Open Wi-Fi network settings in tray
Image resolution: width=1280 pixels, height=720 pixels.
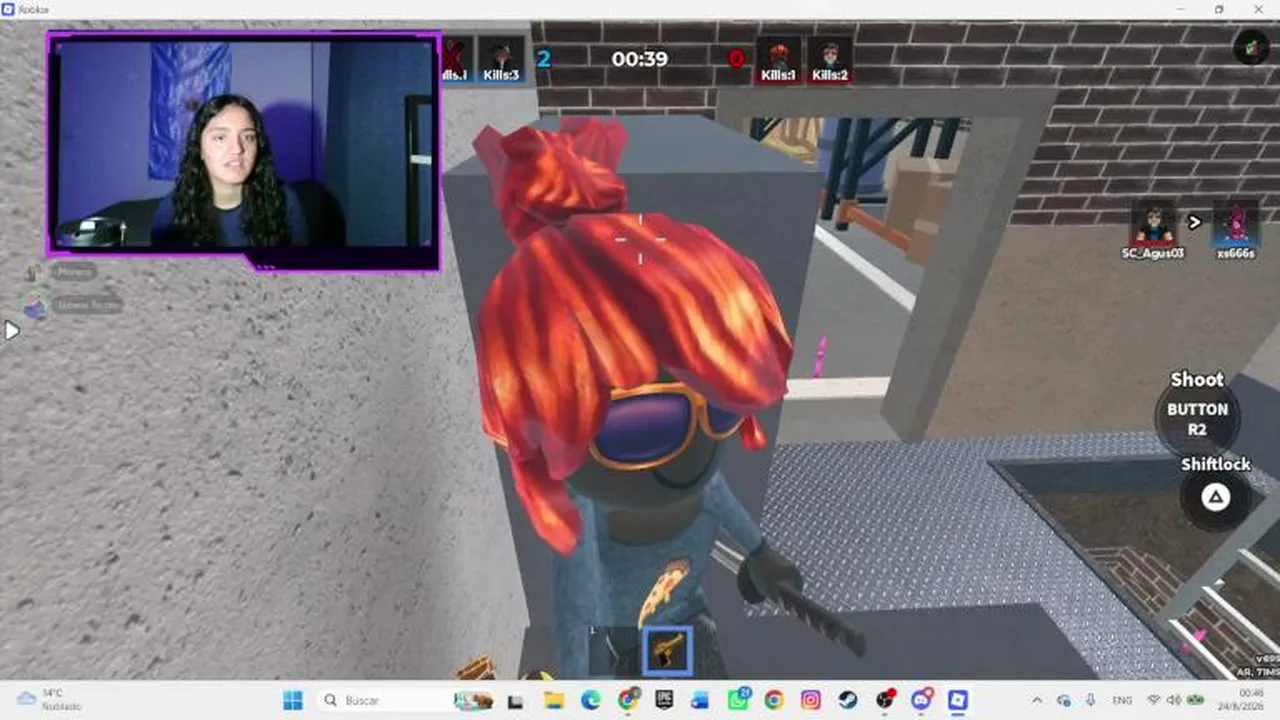(1154, 700)
